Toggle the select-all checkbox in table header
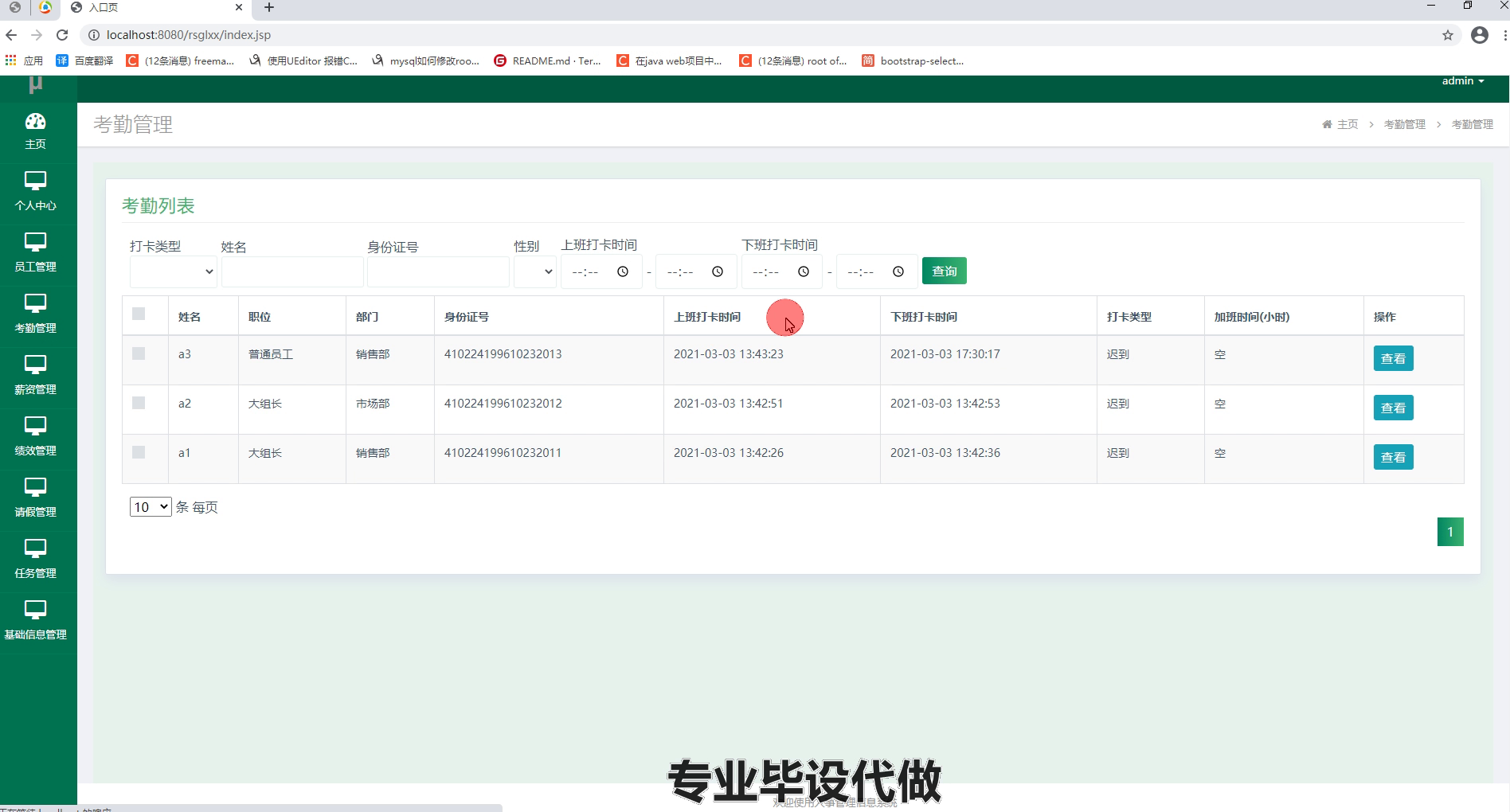This screenshot has width=1510, height=812. pos(139,314)
